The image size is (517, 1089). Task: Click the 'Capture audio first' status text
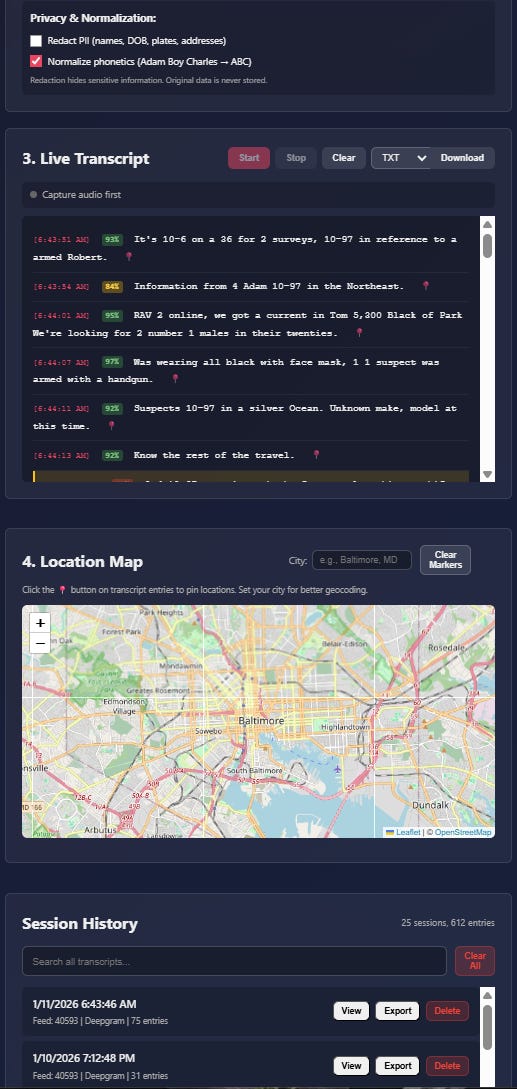point(81,195)
